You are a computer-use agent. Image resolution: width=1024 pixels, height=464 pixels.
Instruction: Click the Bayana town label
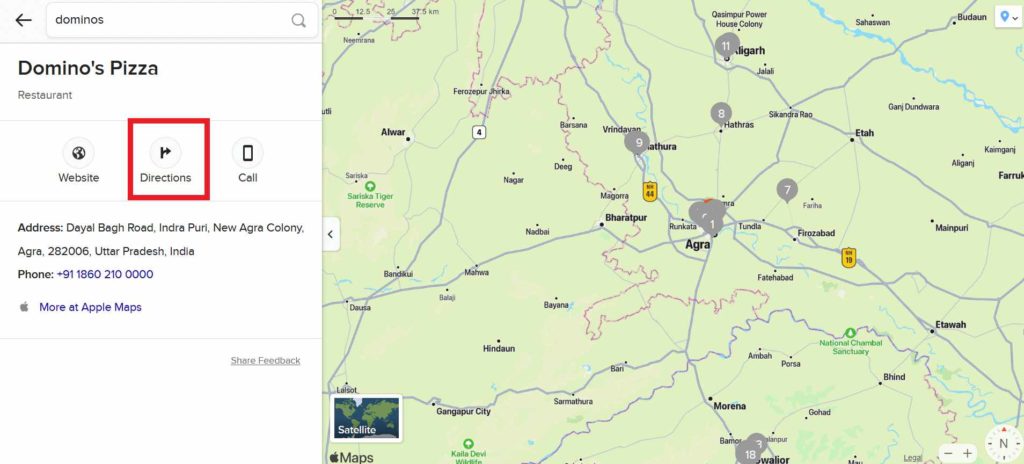pos(556,305)
